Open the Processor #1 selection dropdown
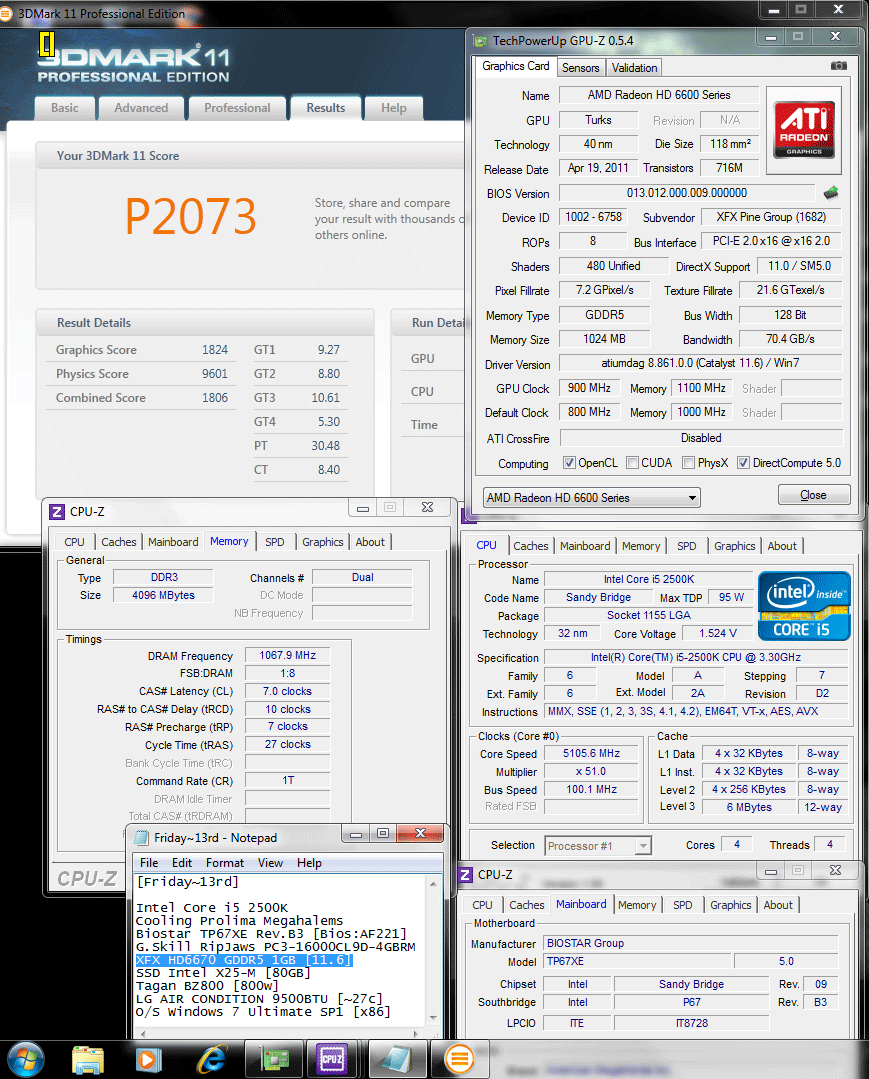Image resolution: width=869 pixels, height=1079 pixels. point(598,846)
